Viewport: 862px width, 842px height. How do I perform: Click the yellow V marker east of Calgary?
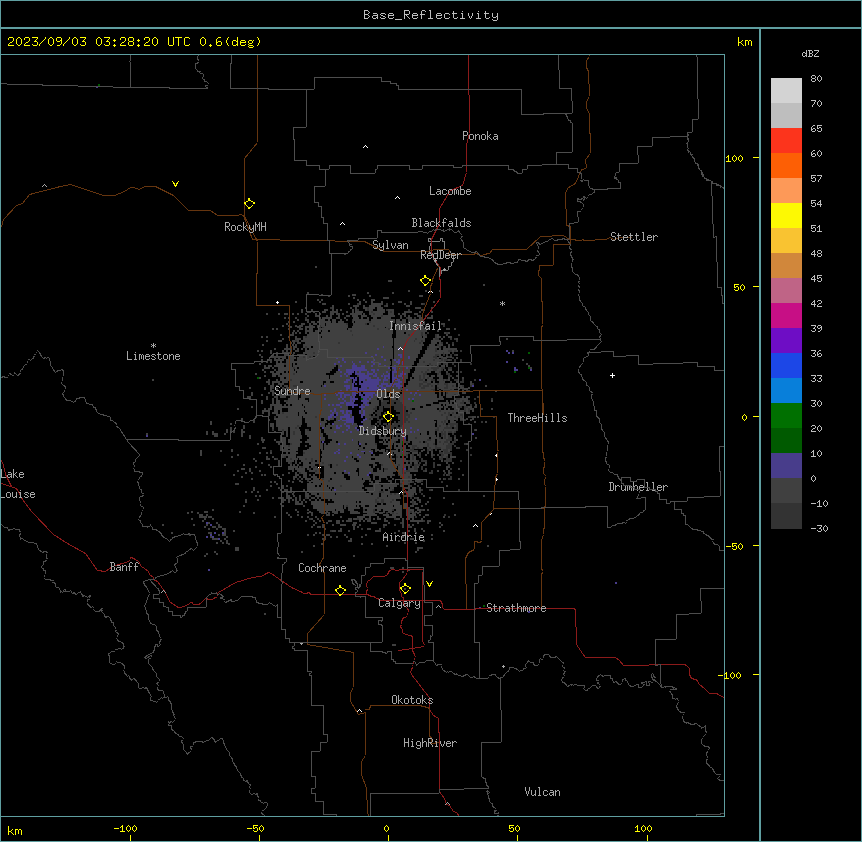click(x=429, y=584)
